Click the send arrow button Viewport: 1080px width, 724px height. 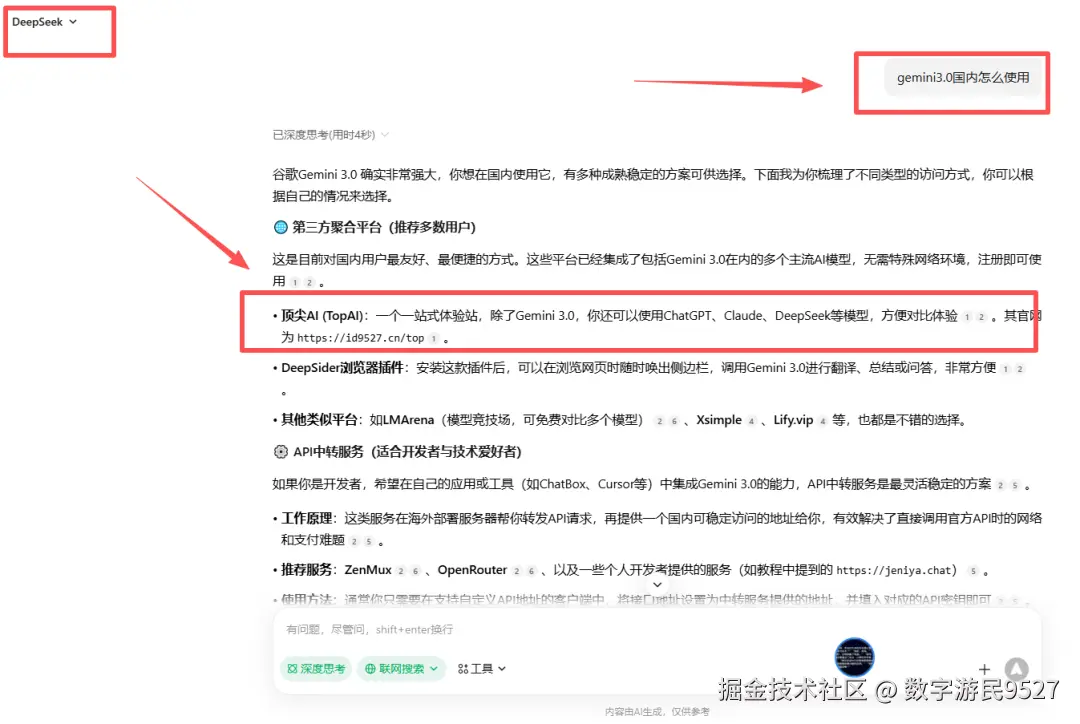click(x=1017, y=669)
